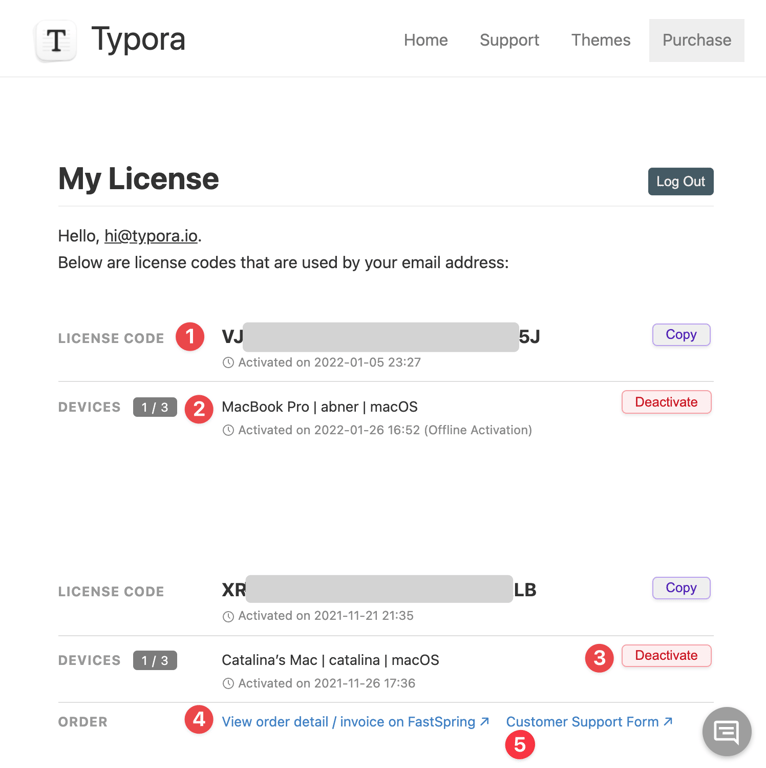Click the clock icon beside 2022-01-05 activation
Screen dimensions: 766x768
[228, 362]
